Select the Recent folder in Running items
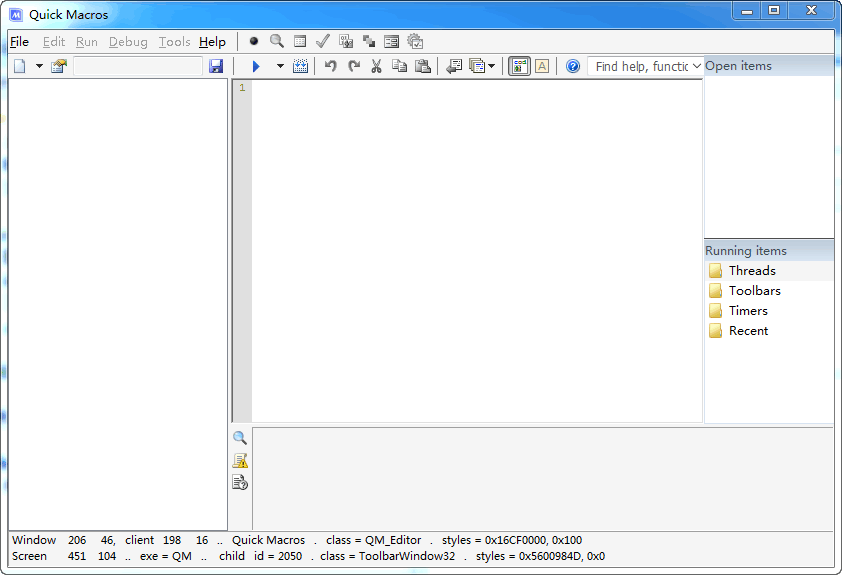This screenshot has width=842, height=575. click(748, 331)
